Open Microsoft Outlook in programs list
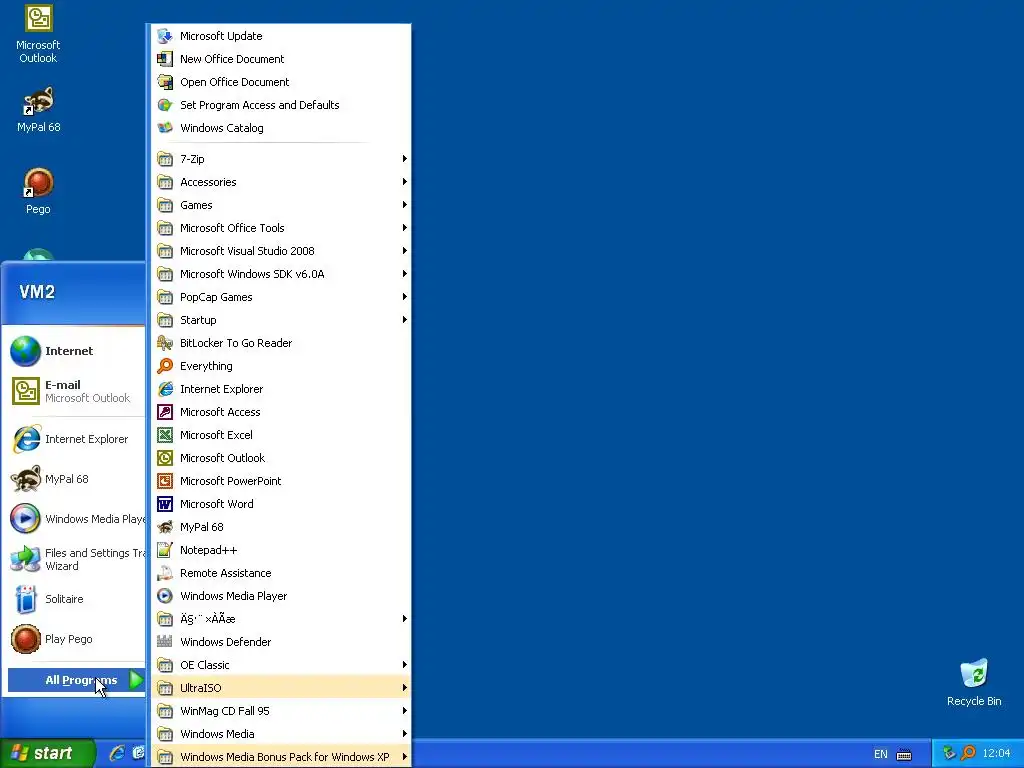1024x768 pixels. click(x=281, y=458)
